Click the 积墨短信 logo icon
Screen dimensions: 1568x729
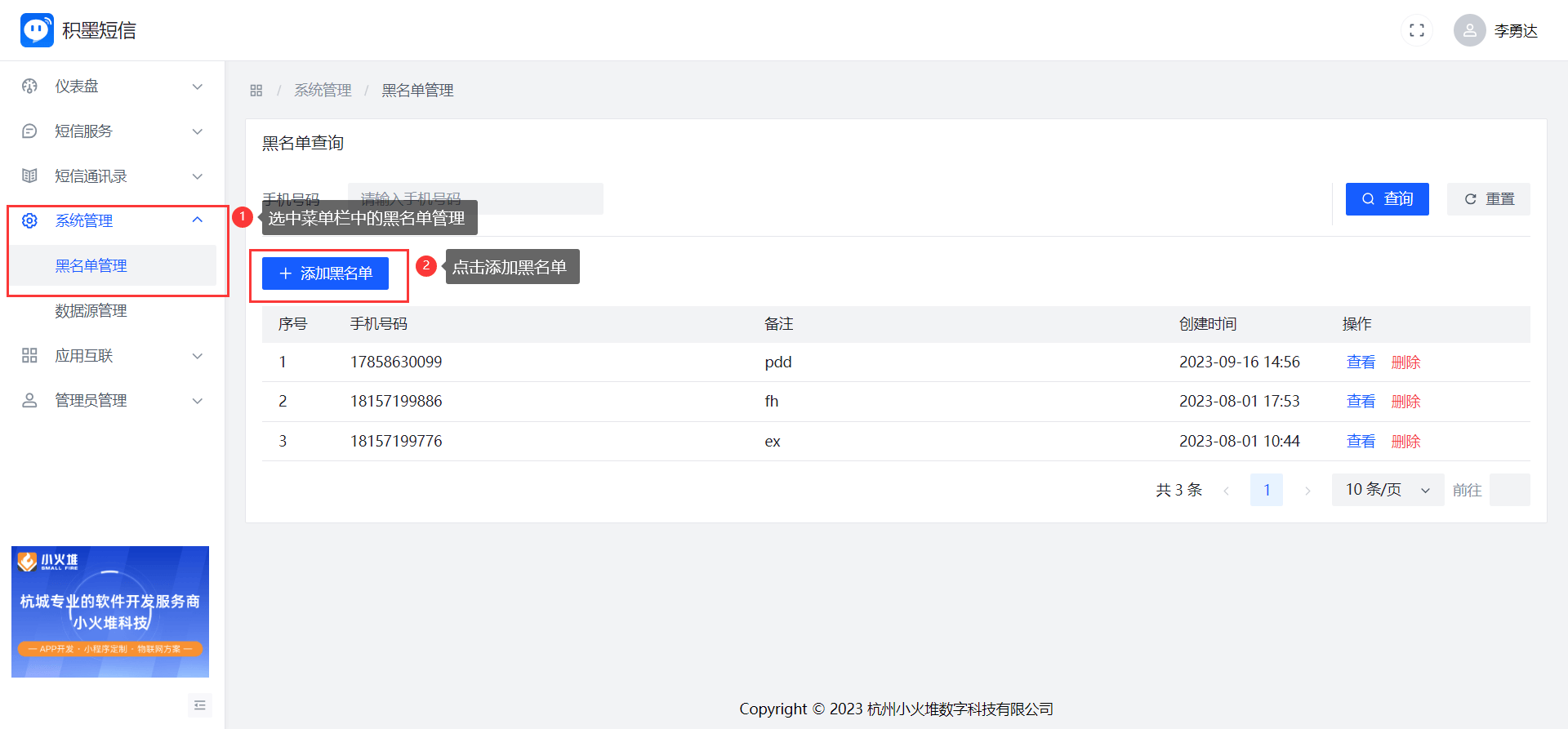point(37,30)
